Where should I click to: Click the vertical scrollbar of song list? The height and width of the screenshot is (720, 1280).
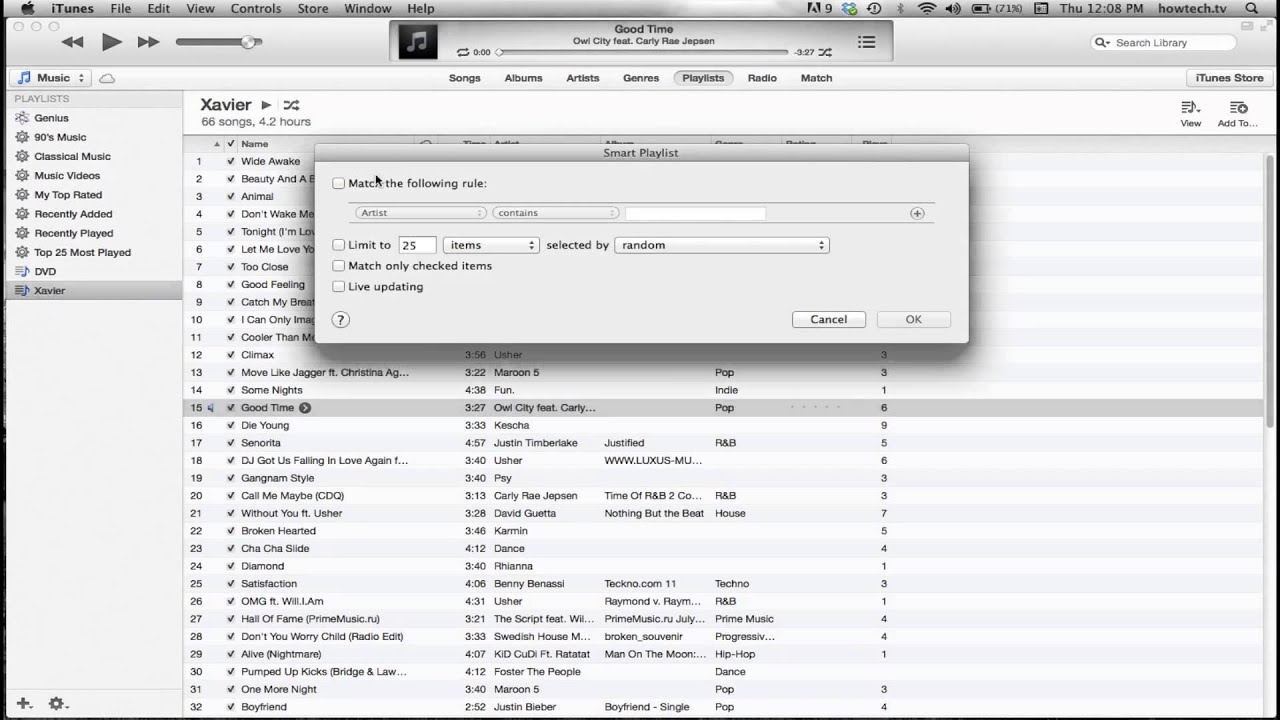coord(1271,290)
